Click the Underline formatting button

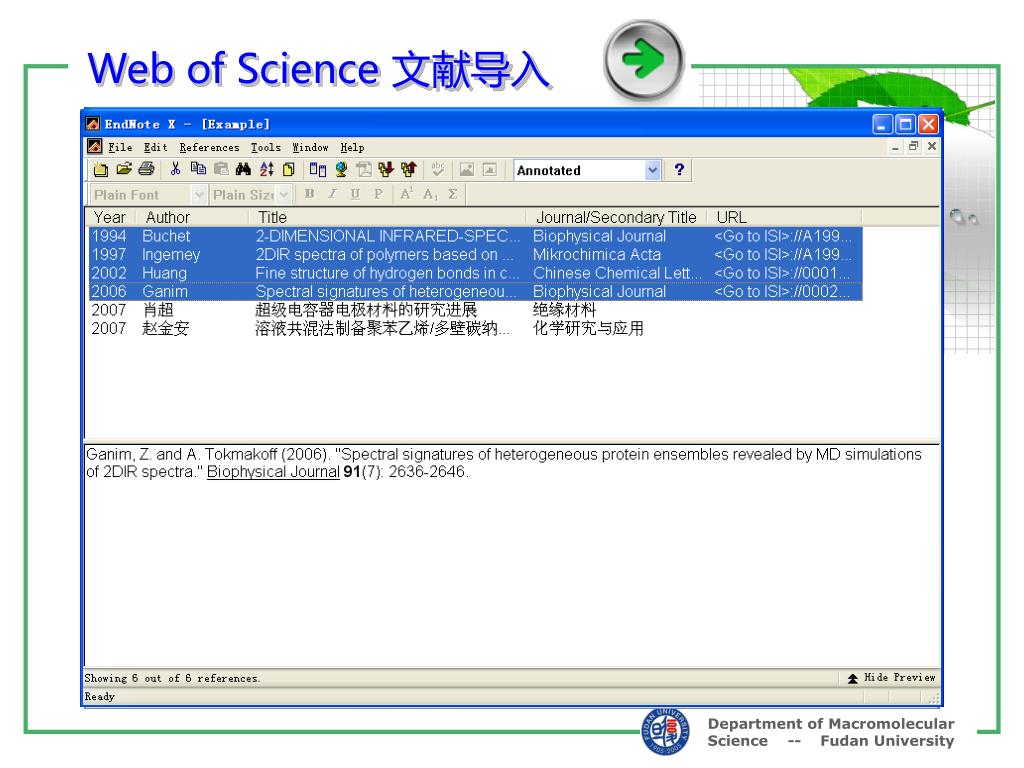click(x=355, y=194)
